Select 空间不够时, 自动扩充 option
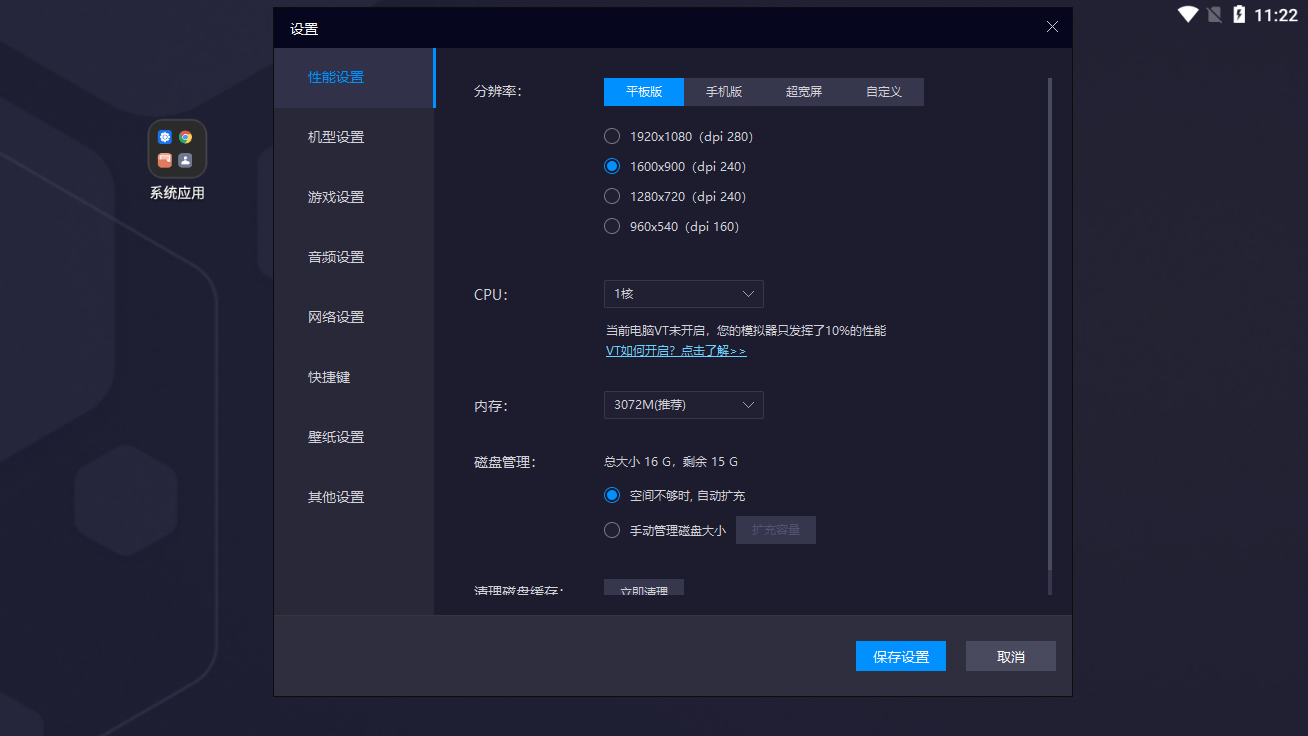The image size is (1308, 736). click(612, 495)
